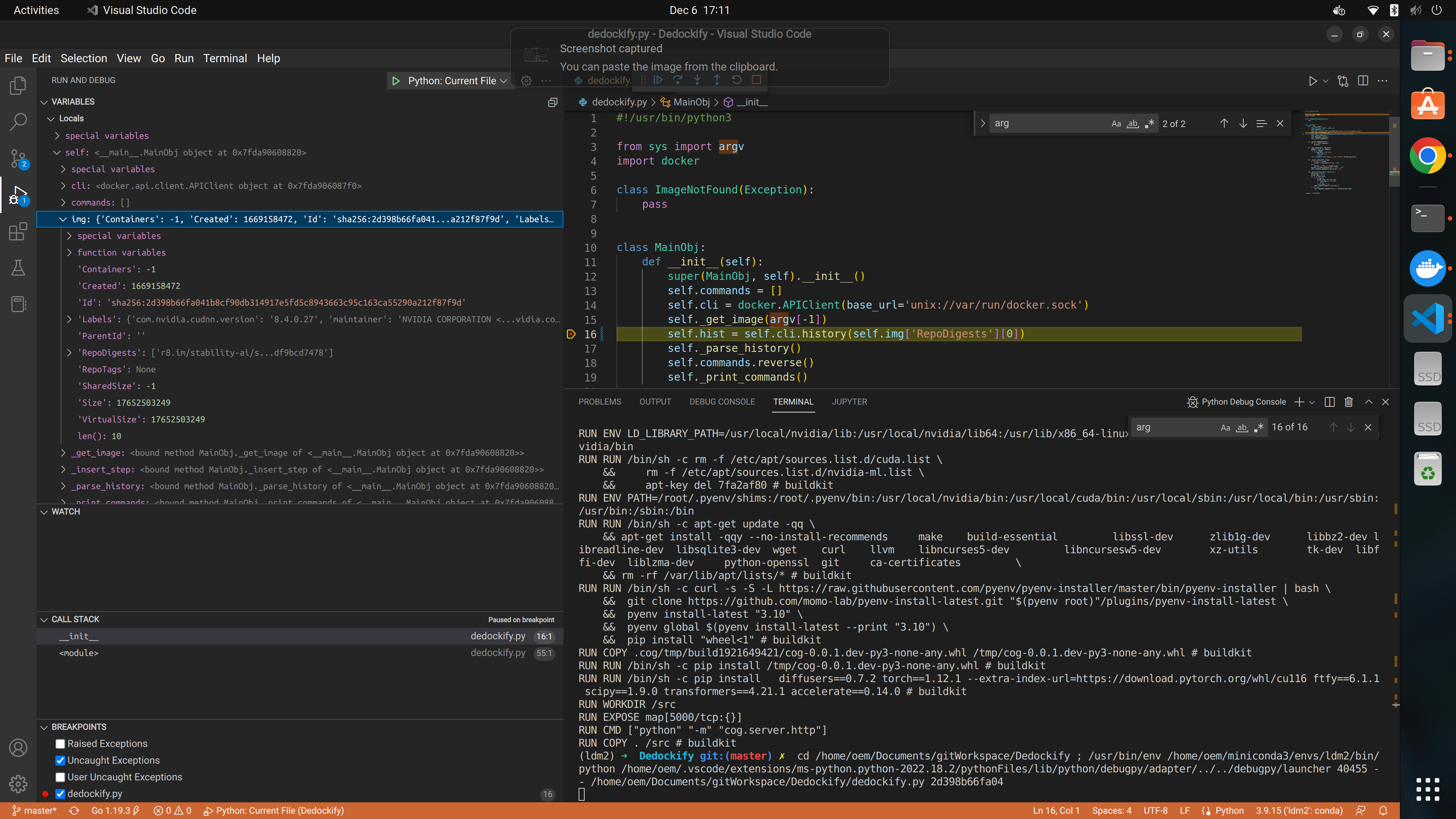This screenshot has width=1456, height=819.
Task: Collapse the Locals variables section
Action: coord(52,118)
